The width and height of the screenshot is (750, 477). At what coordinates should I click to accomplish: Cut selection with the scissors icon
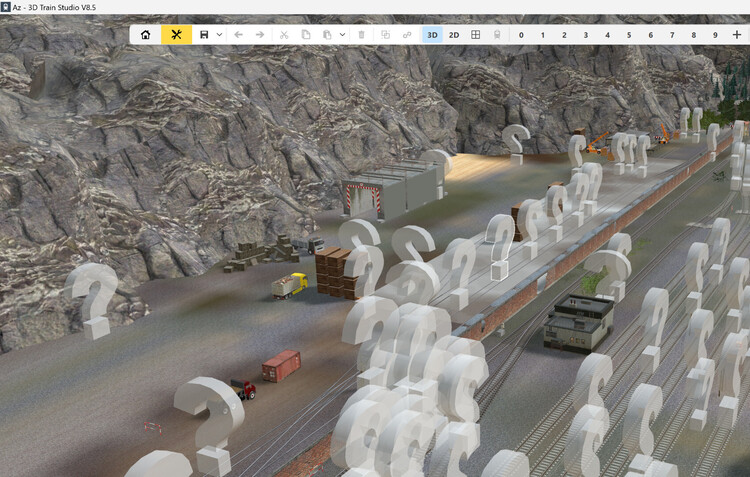[284, 35]
